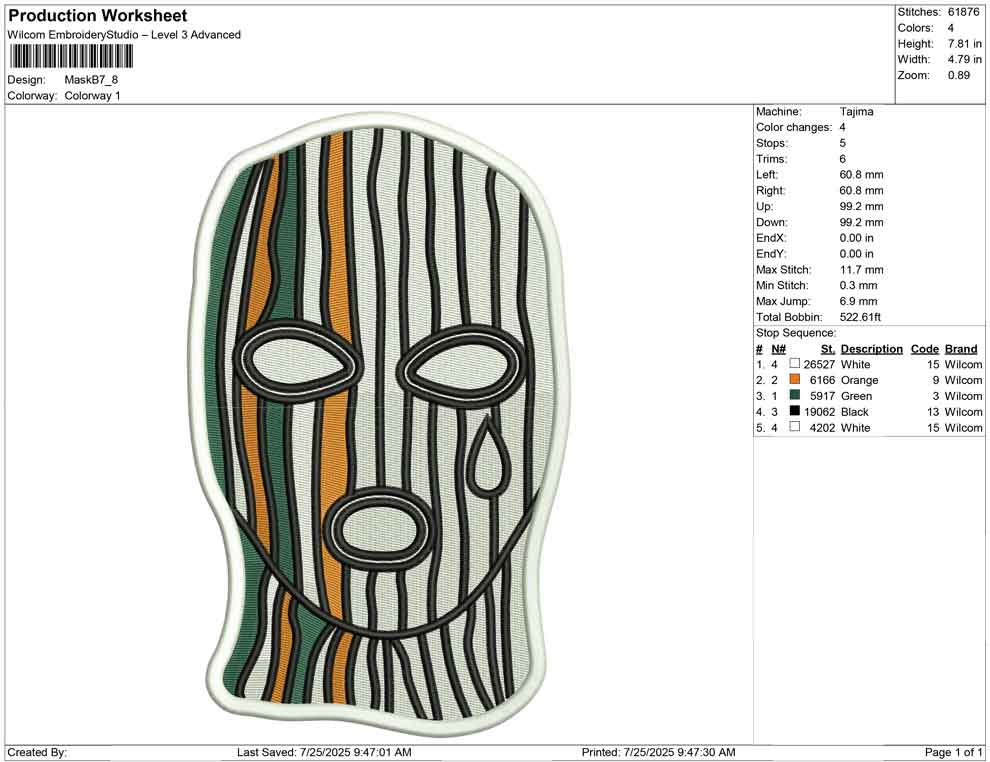The width and height of the screenshot is (990, 762).
Task: Click 'Wilcom EmbroideryStudio – Level 3 Advanced' text
Action: (124, 35)
